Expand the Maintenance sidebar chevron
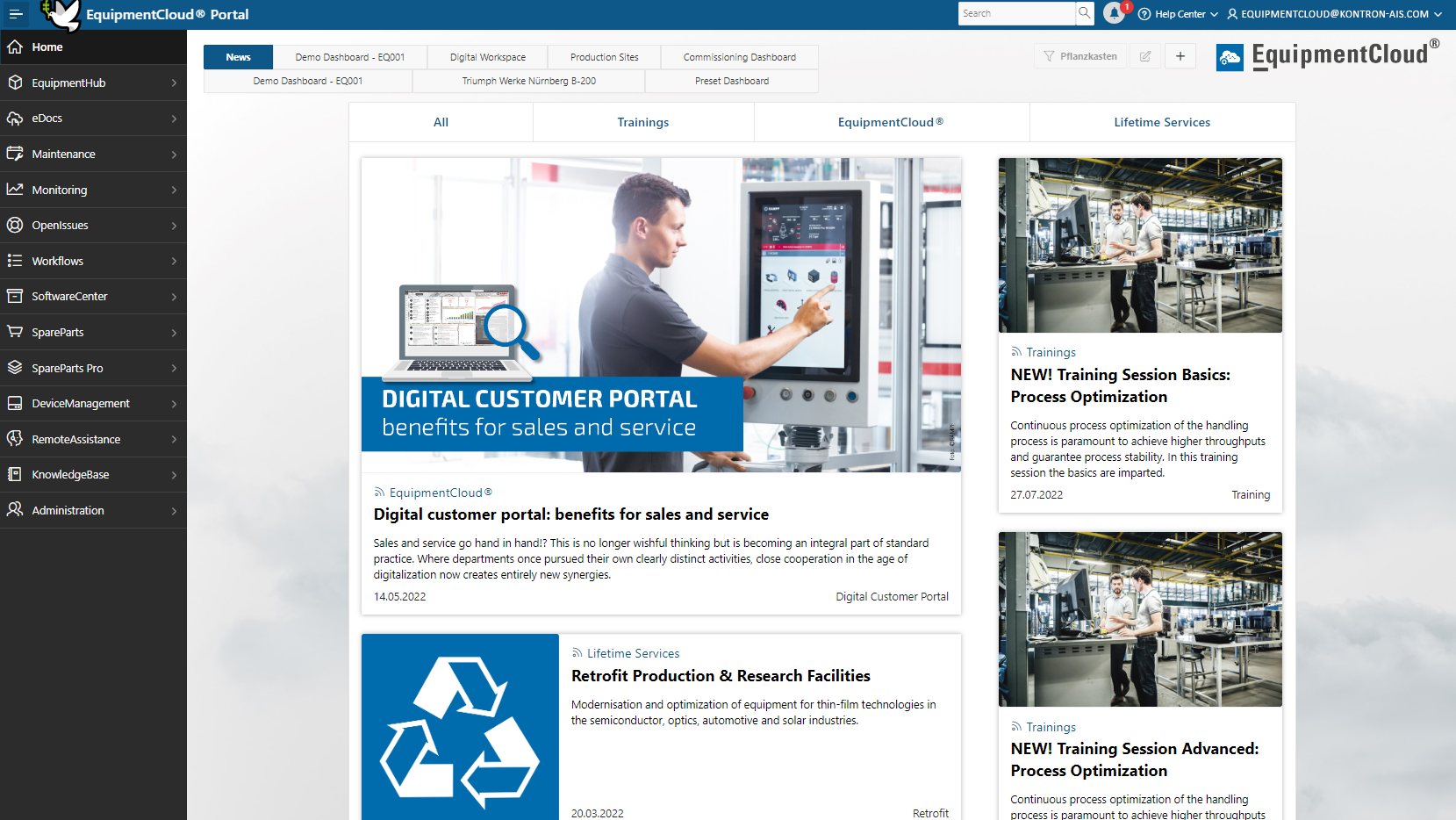The height and width of the screenshot is (820, 1456). pos(174,155)
